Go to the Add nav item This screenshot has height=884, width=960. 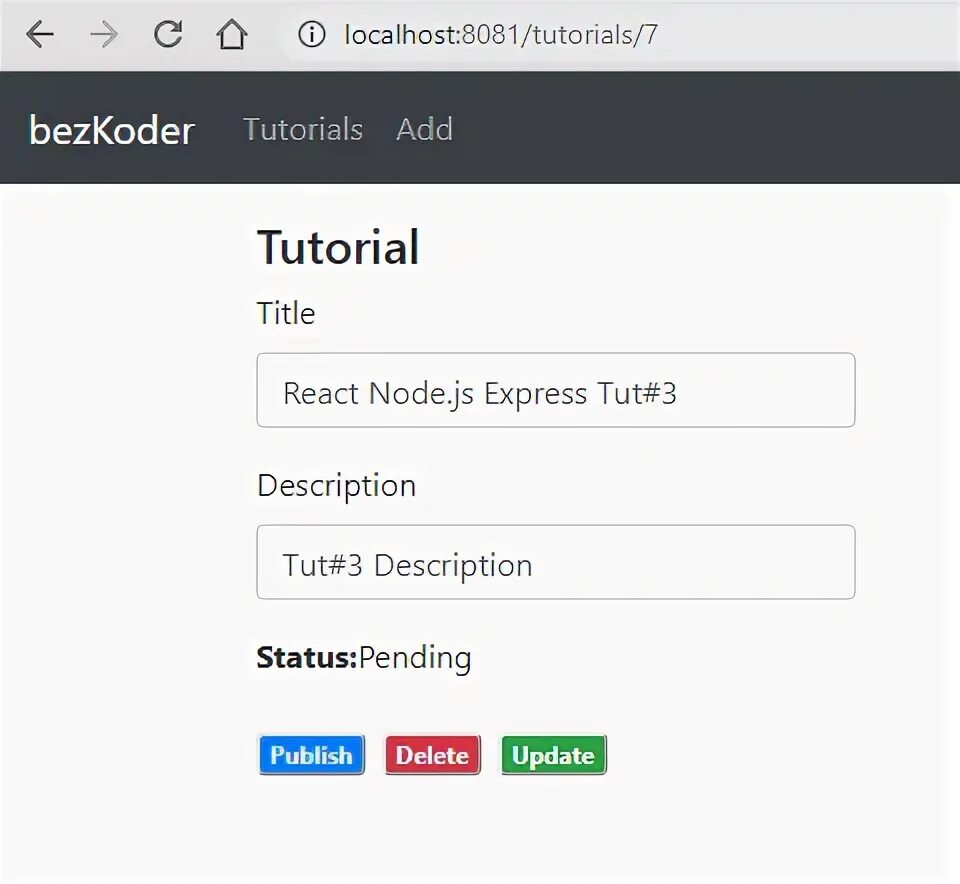click(x=424, y=130)
